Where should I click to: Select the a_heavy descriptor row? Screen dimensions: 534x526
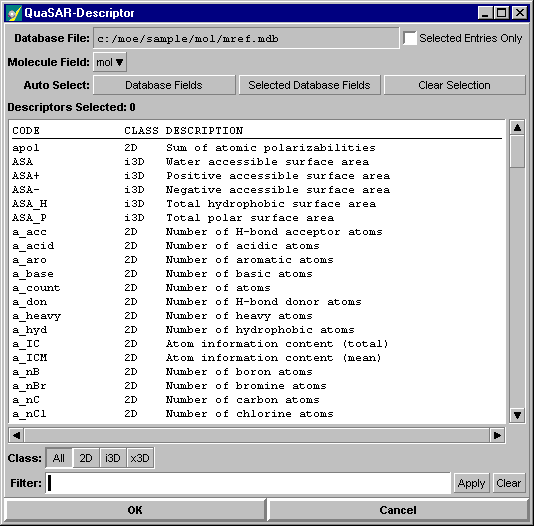click(x=257, y=316)
